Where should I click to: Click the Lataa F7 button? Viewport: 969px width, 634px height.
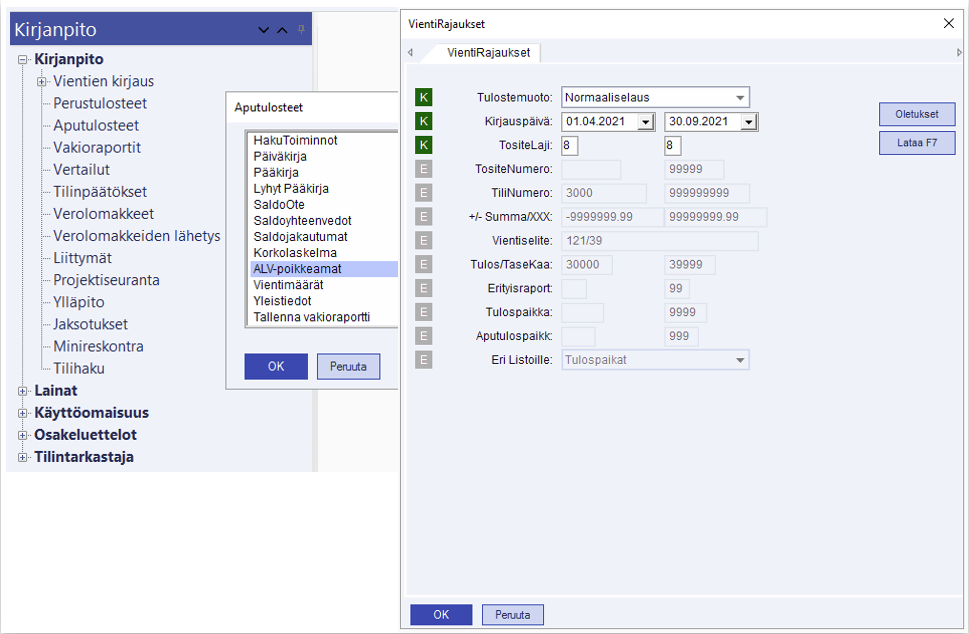coord(916,143)
